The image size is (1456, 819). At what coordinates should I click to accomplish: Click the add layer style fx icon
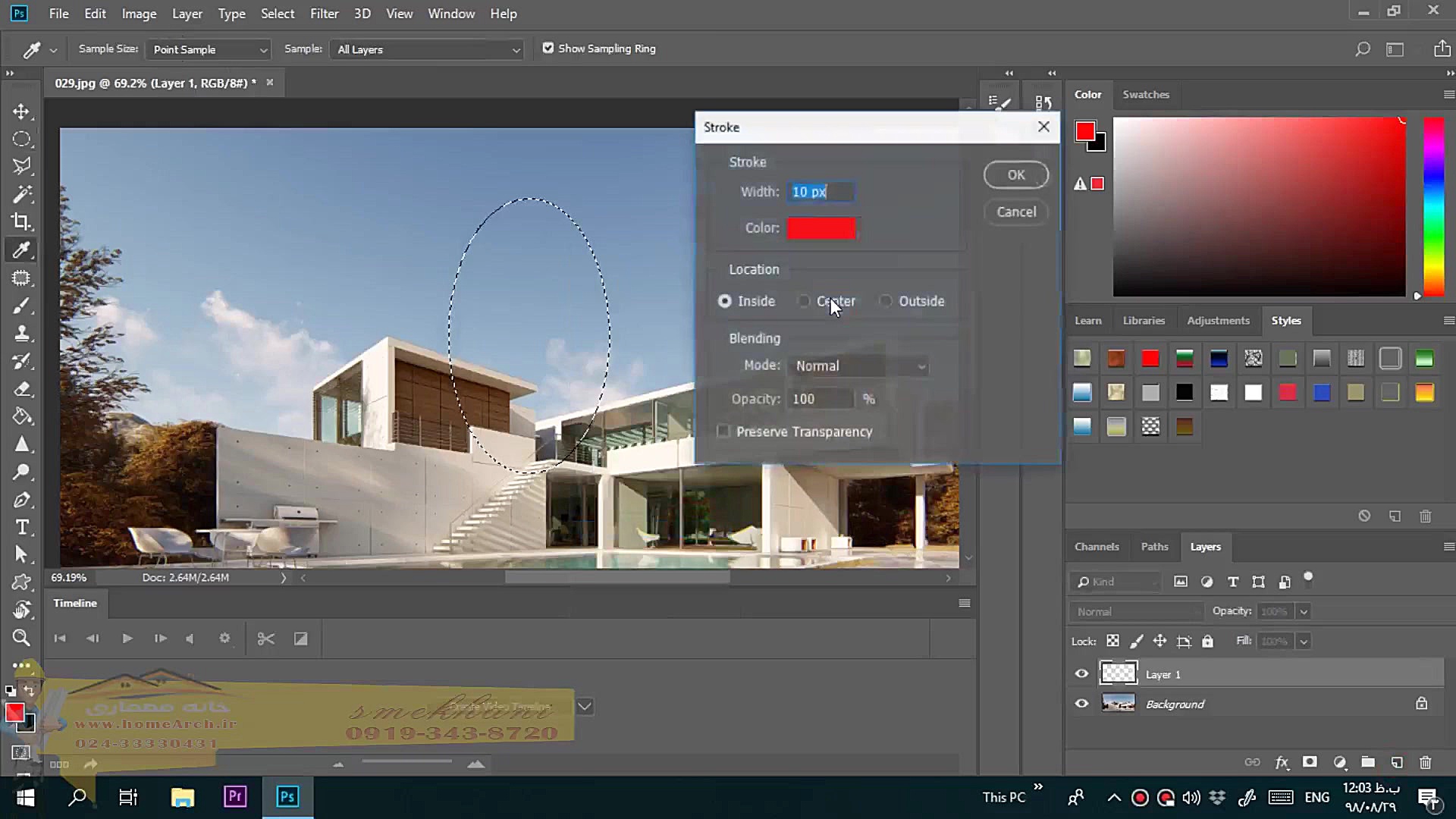point(1282,762)
